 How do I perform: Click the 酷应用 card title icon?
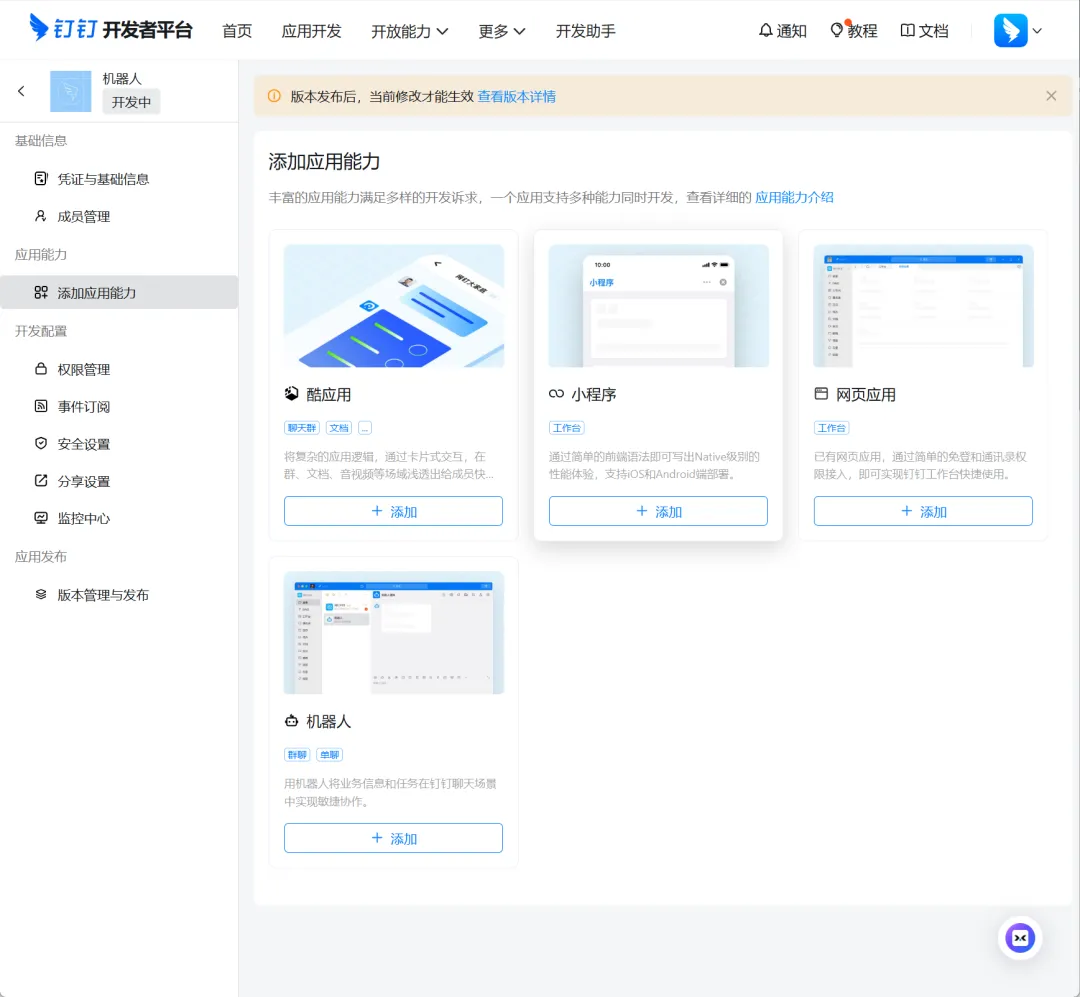coord(292,393)
